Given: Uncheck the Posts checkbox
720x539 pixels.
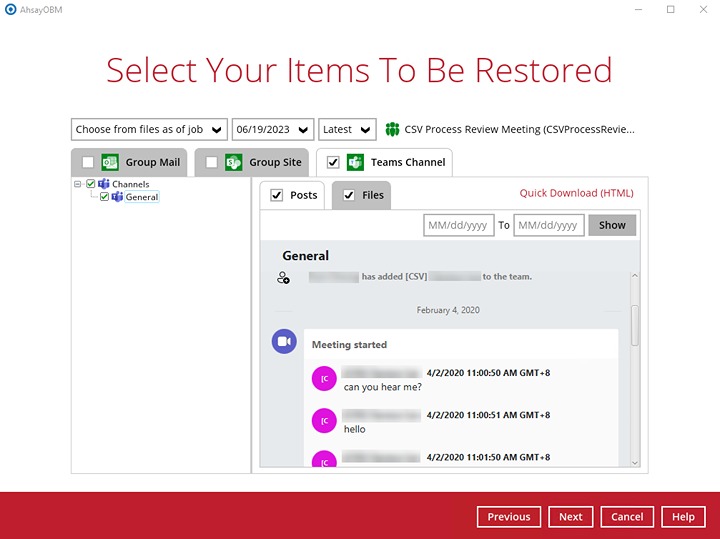Looking at the screenshot, I should tap(277, 195).
